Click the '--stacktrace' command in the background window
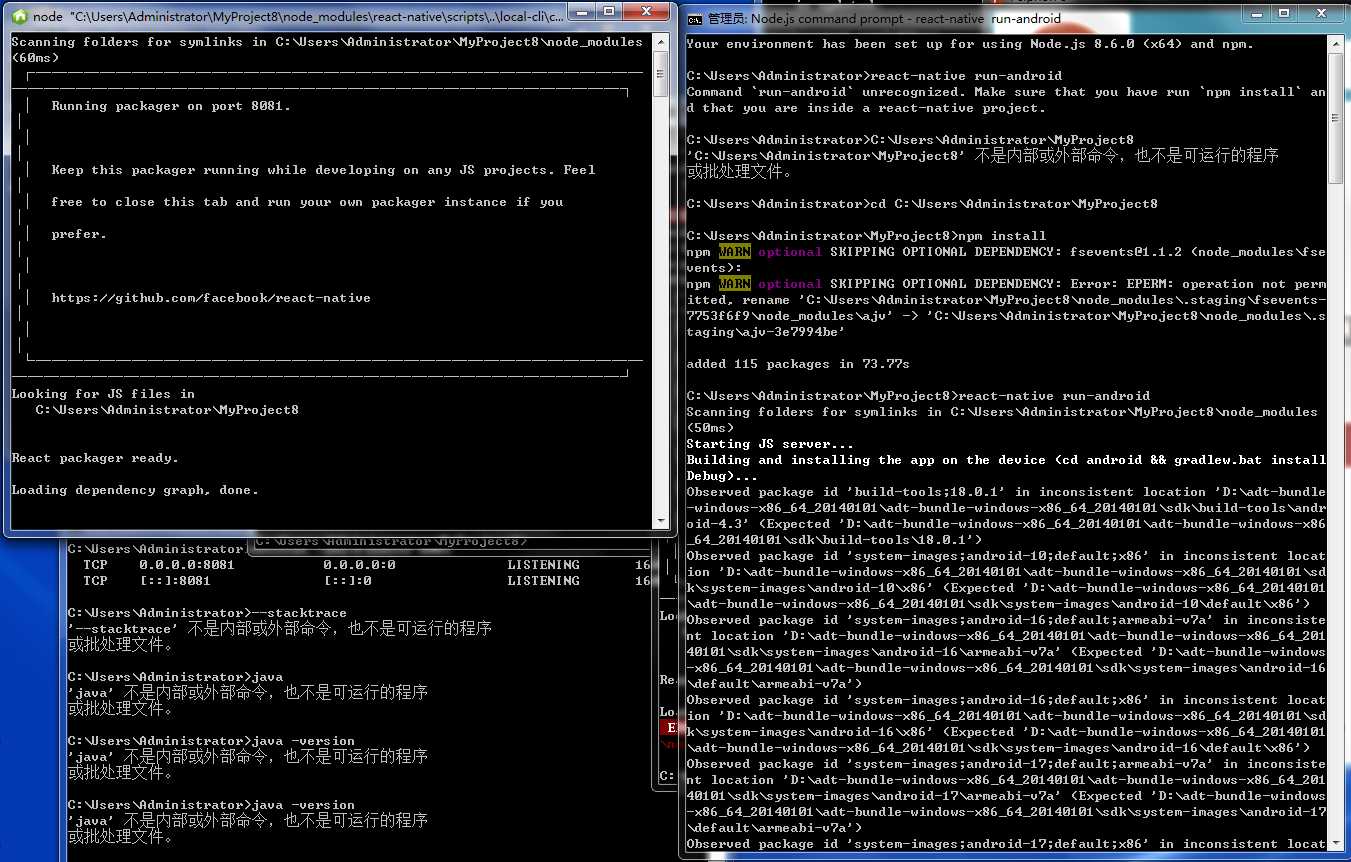The height and width of the screenshot is (862, 1351). (299, 613)
